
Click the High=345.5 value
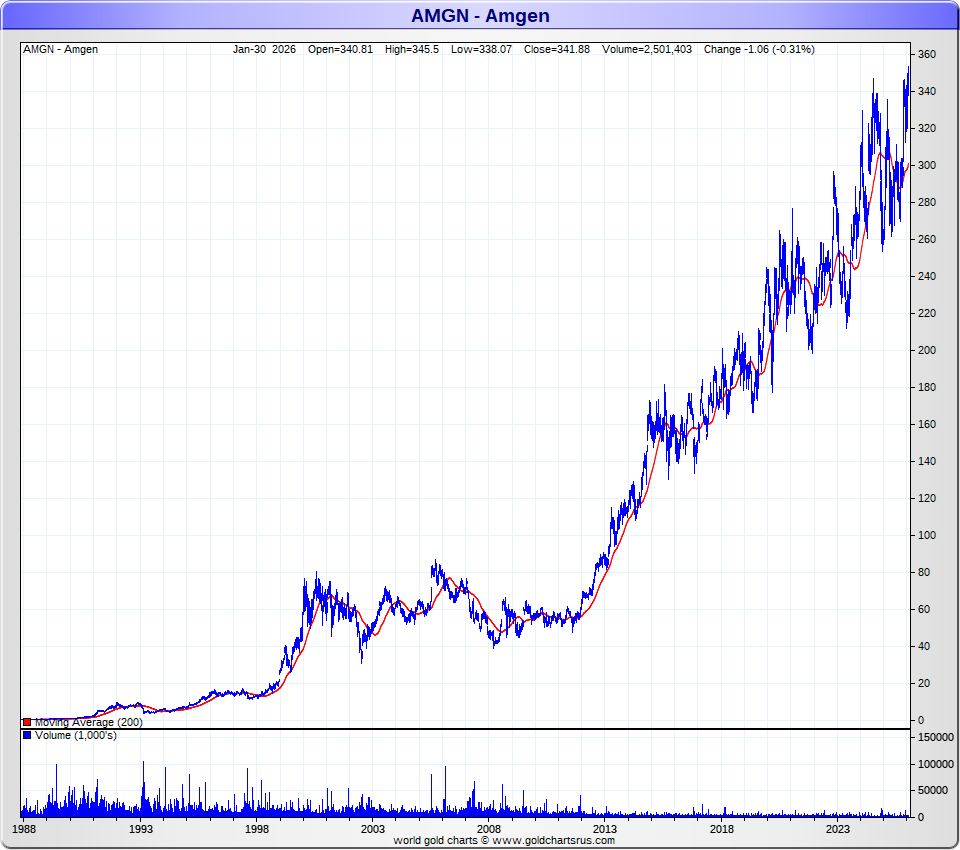coord(411,49)
